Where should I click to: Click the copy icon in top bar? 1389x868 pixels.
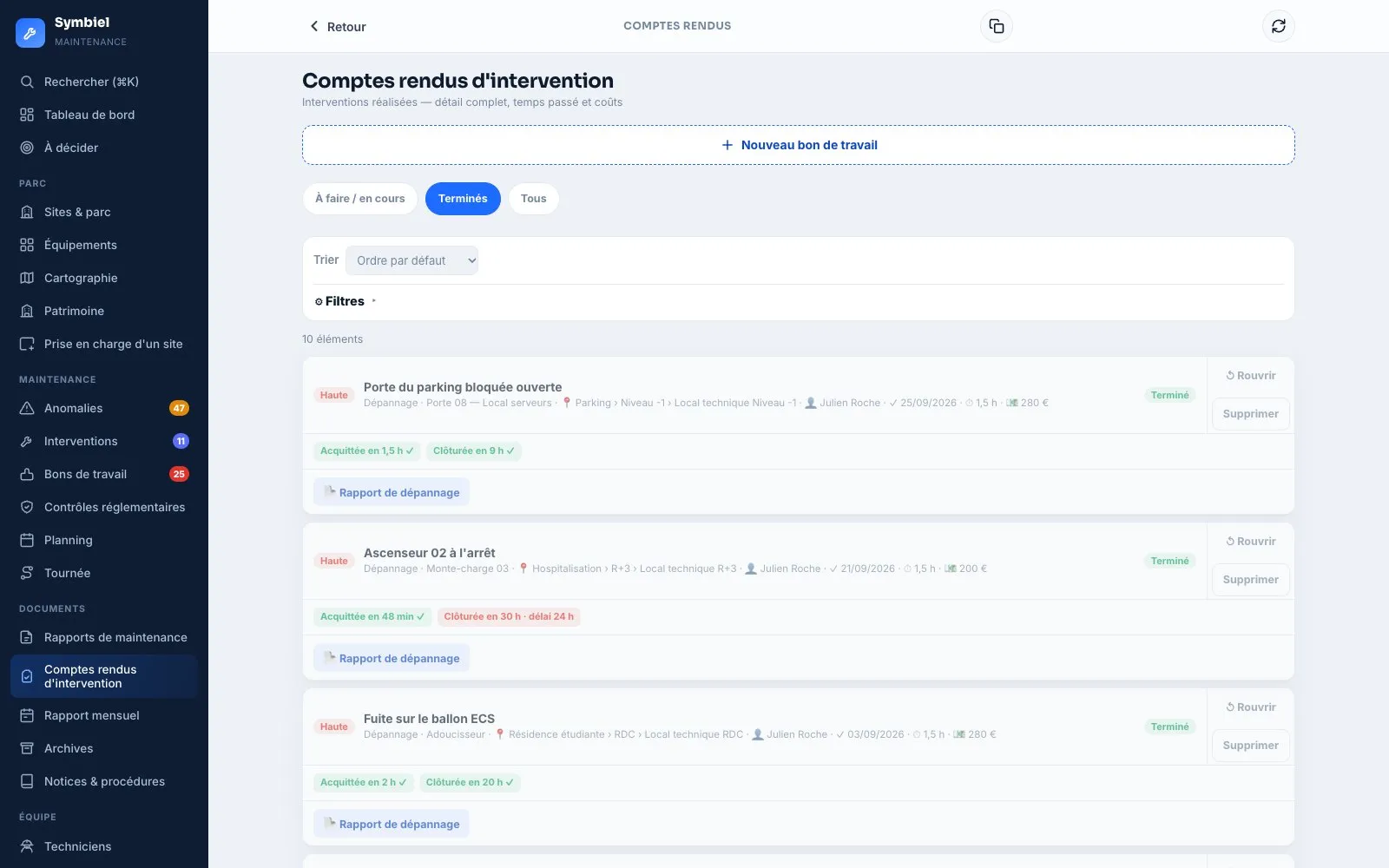[x=996, y=26]
